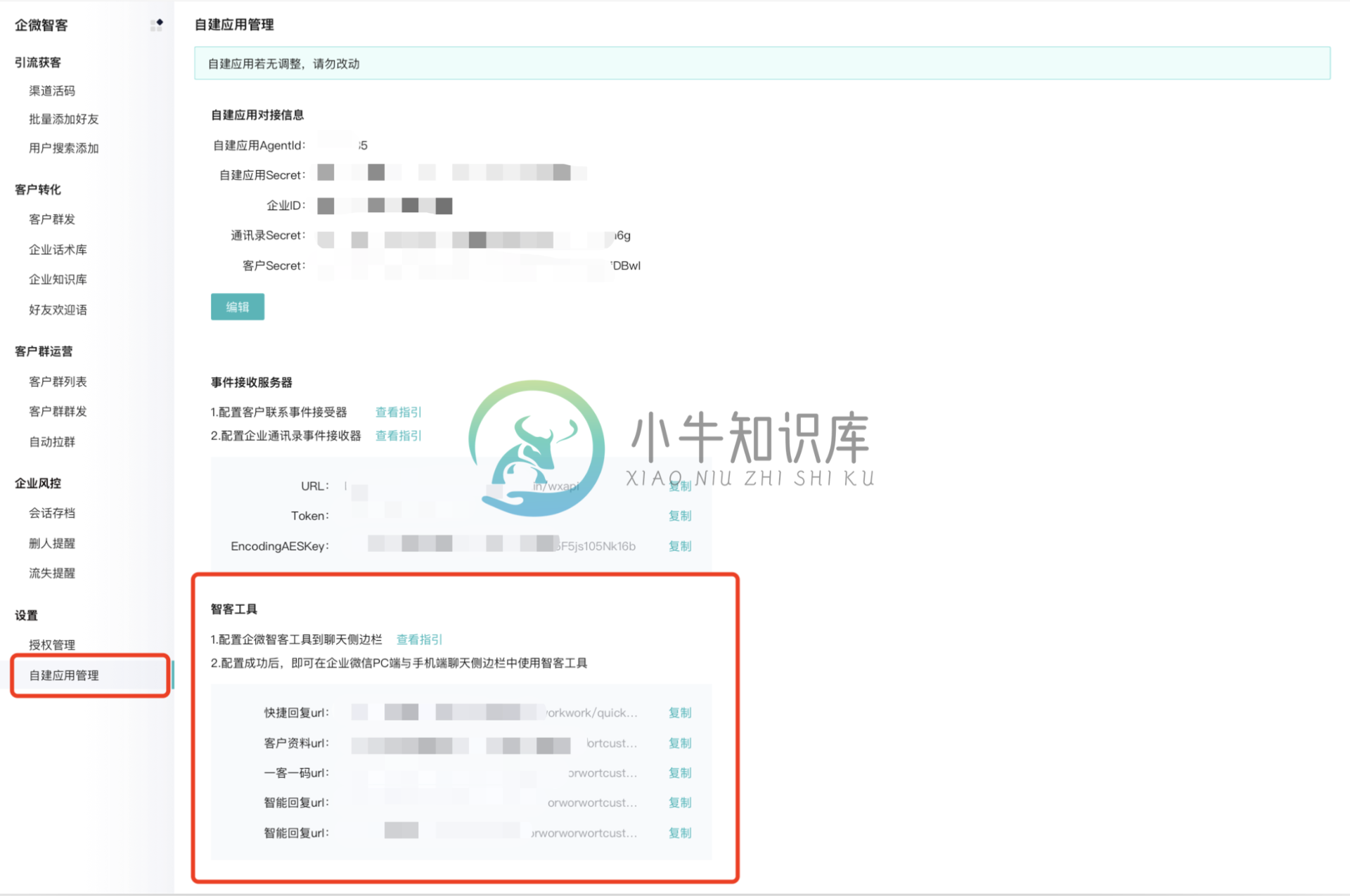1350x896 pixels.
Task: Copy 客户资料url with 复制
Action: coord(680,743)
